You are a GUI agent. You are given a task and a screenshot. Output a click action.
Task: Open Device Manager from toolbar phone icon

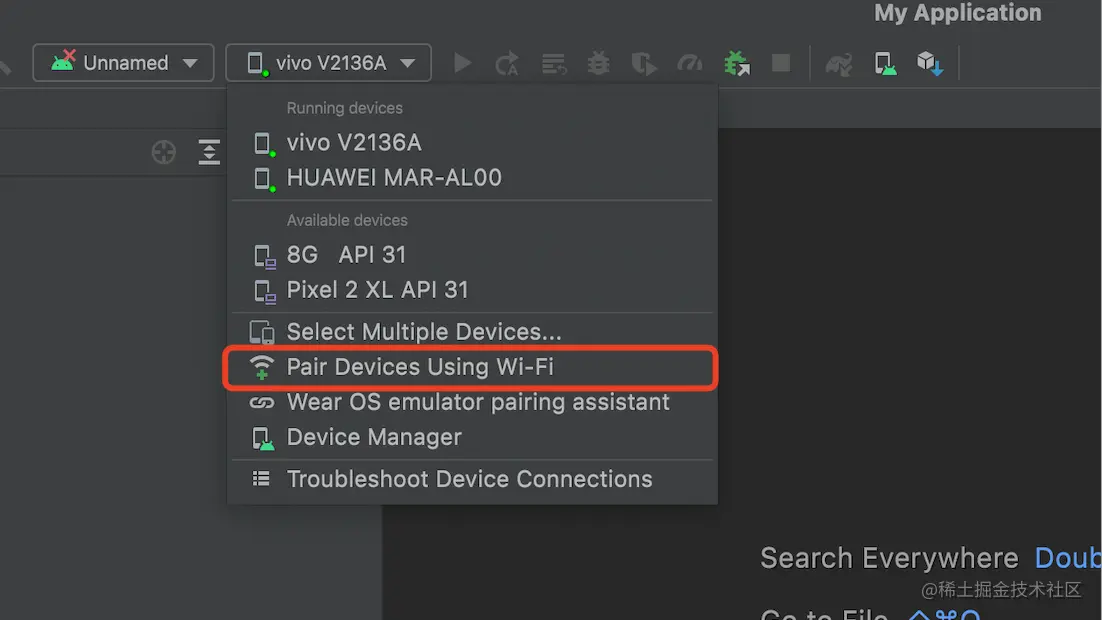885,63
